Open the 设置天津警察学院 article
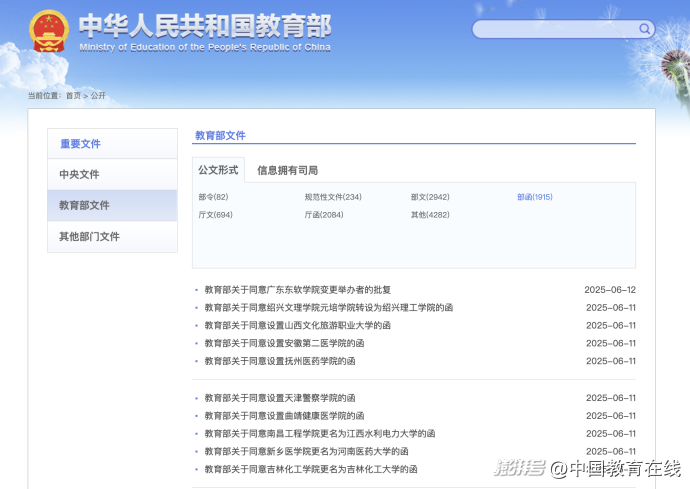Image resolution: width=690 pixels, height=489 pixels. point(279,398)
